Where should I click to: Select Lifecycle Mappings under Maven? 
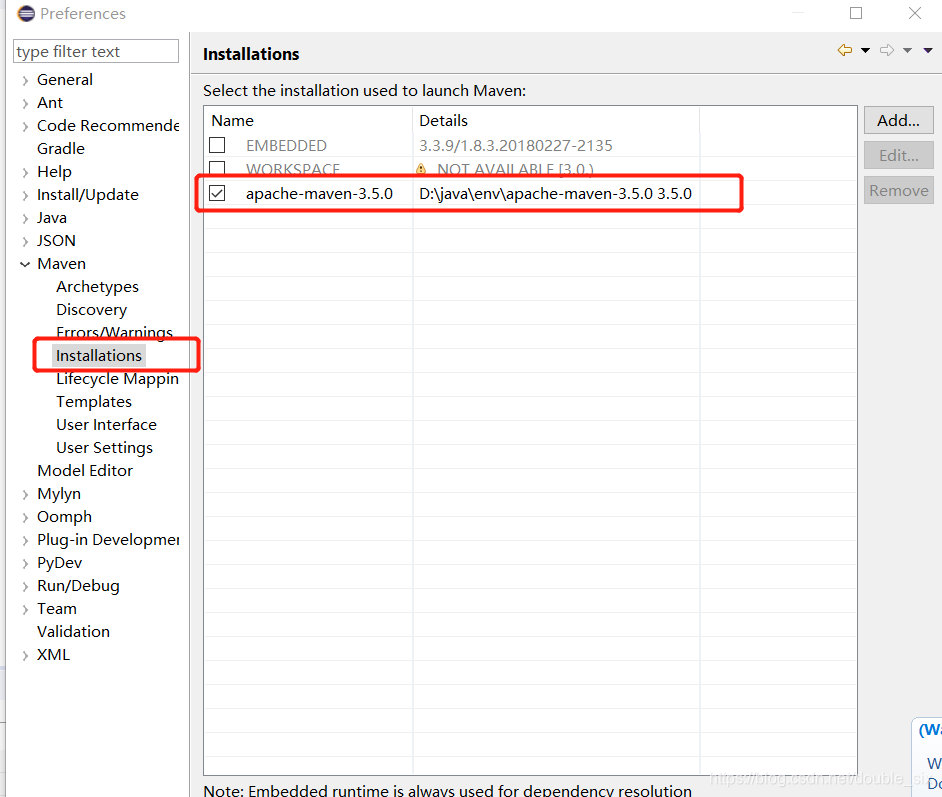pyautogui.click(x=117, y=378)
